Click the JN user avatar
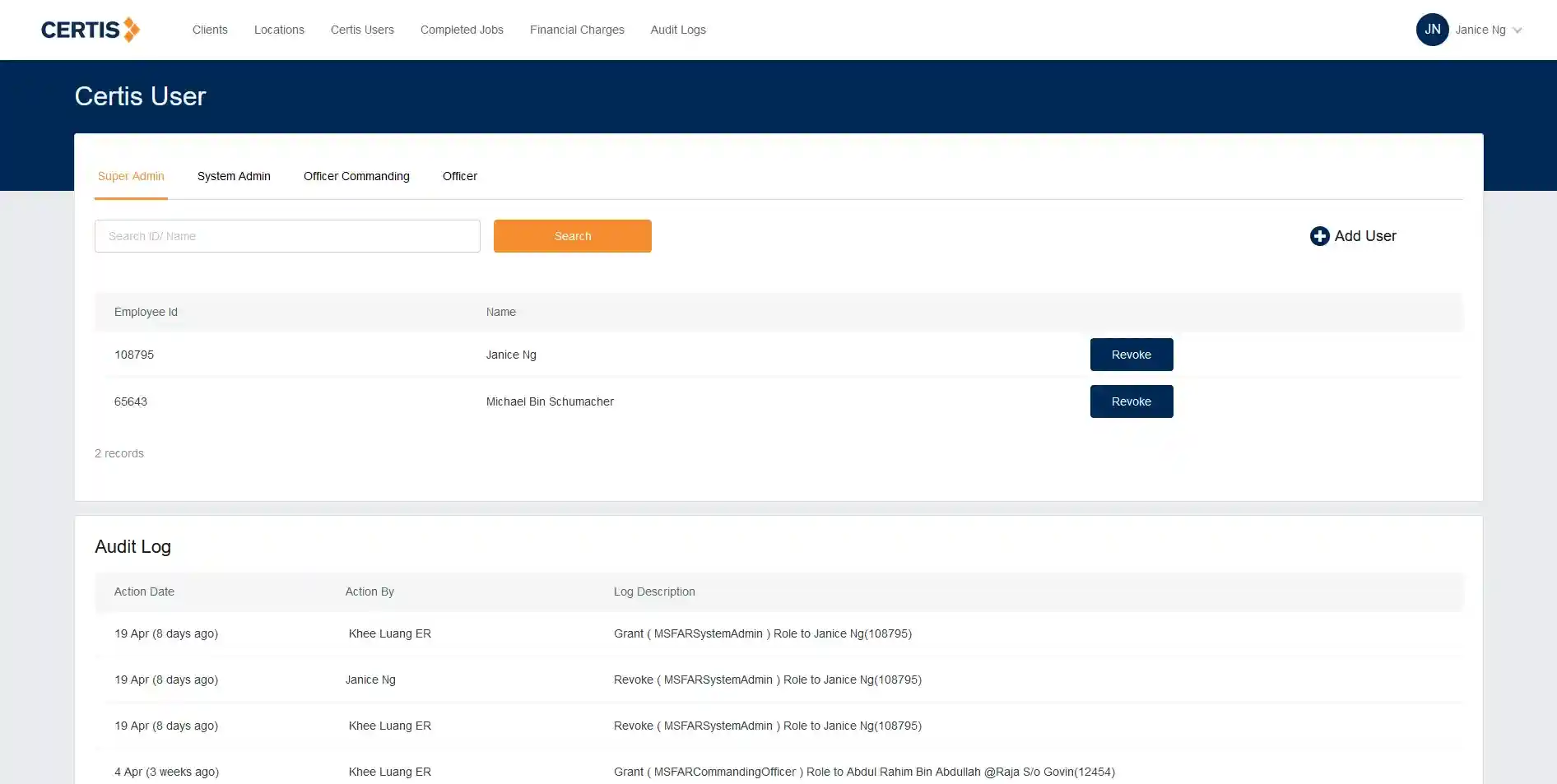Viewport: 1557px width, 784px height. click(x=1432, y=30)
